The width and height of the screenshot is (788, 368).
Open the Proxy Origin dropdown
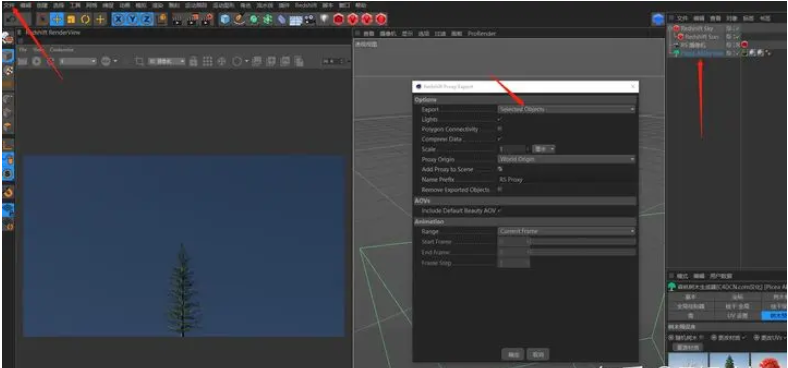pos(566,159)
